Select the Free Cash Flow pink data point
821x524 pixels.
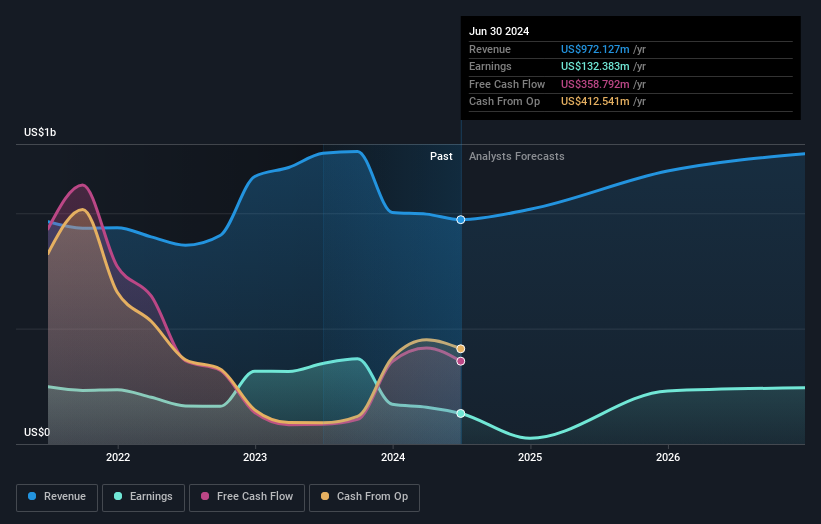click(x=461, y=361)
